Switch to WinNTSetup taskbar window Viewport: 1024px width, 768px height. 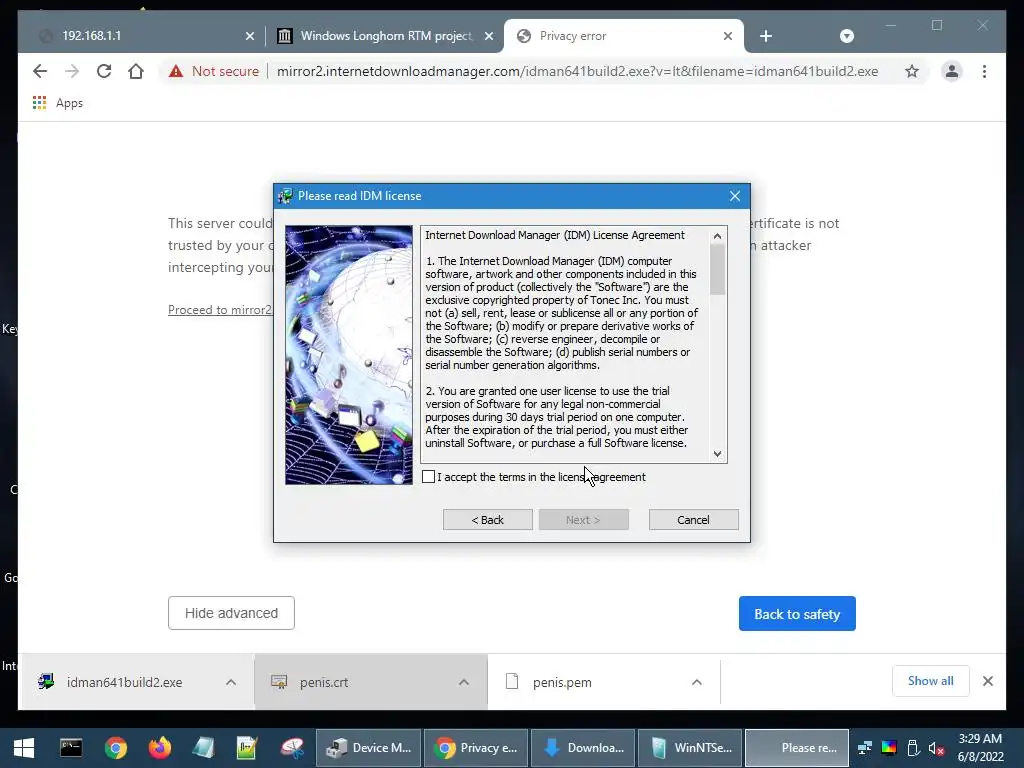690,748
